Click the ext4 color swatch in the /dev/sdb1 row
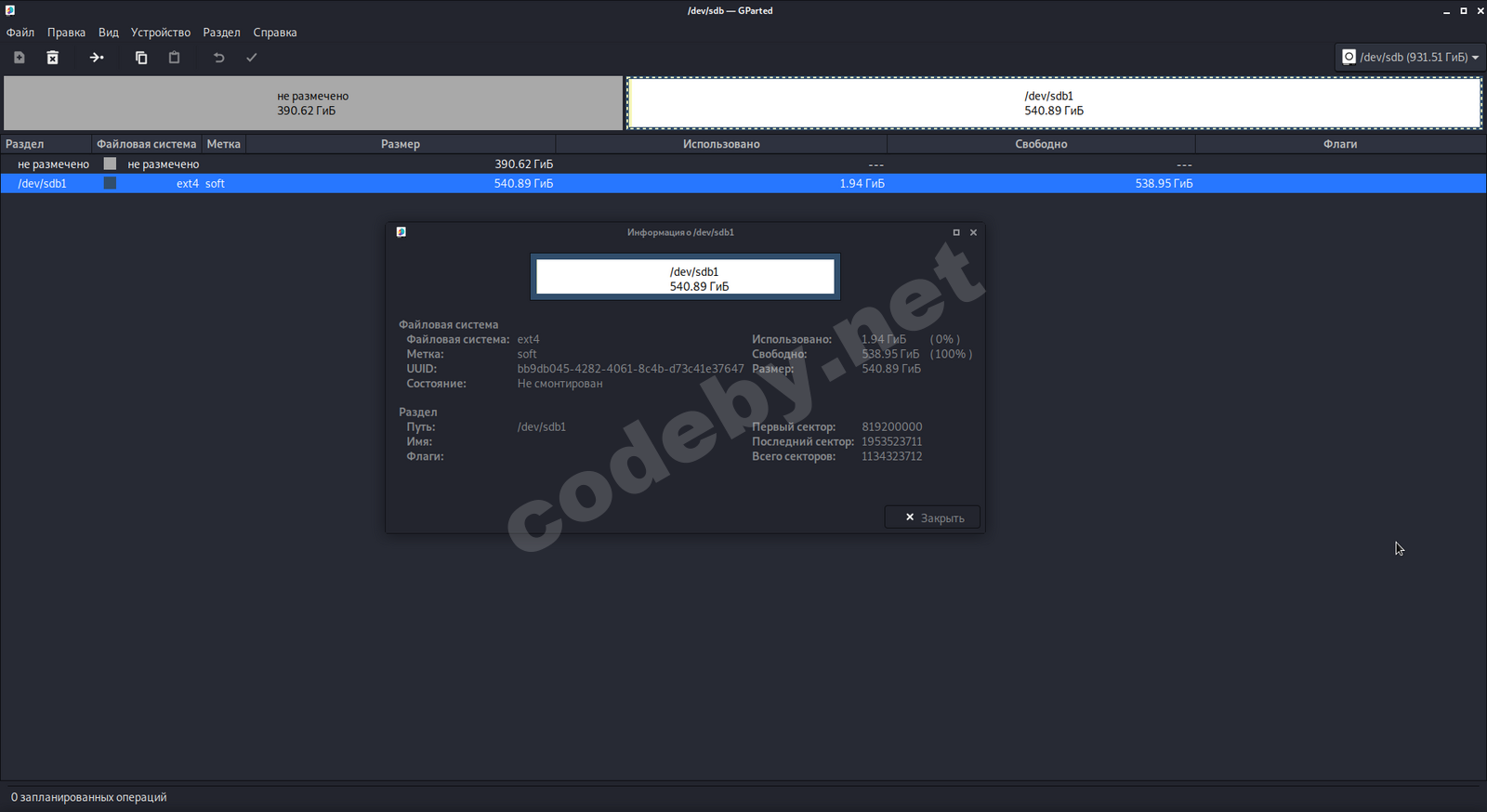 coord(110,184)
